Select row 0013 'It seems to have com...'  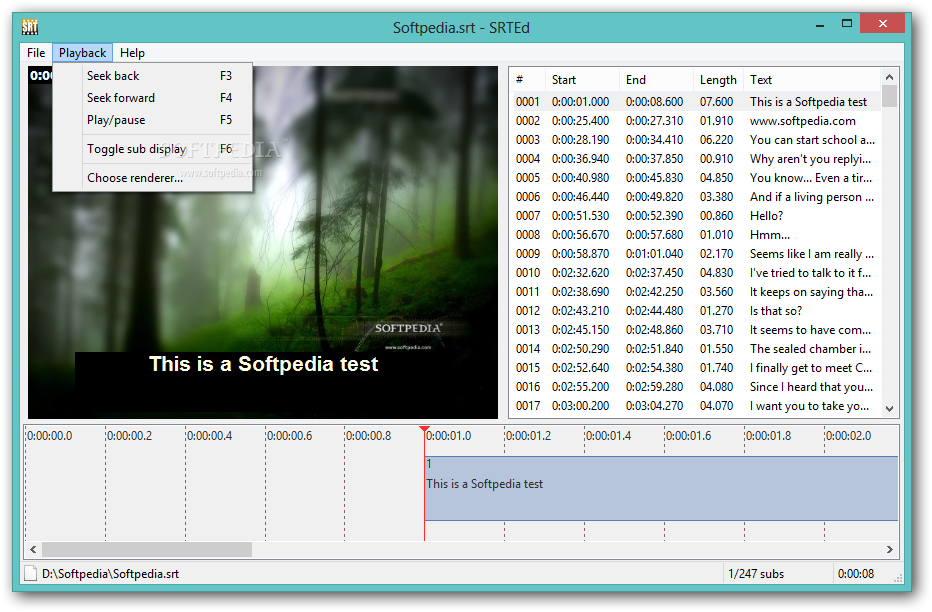697,330
